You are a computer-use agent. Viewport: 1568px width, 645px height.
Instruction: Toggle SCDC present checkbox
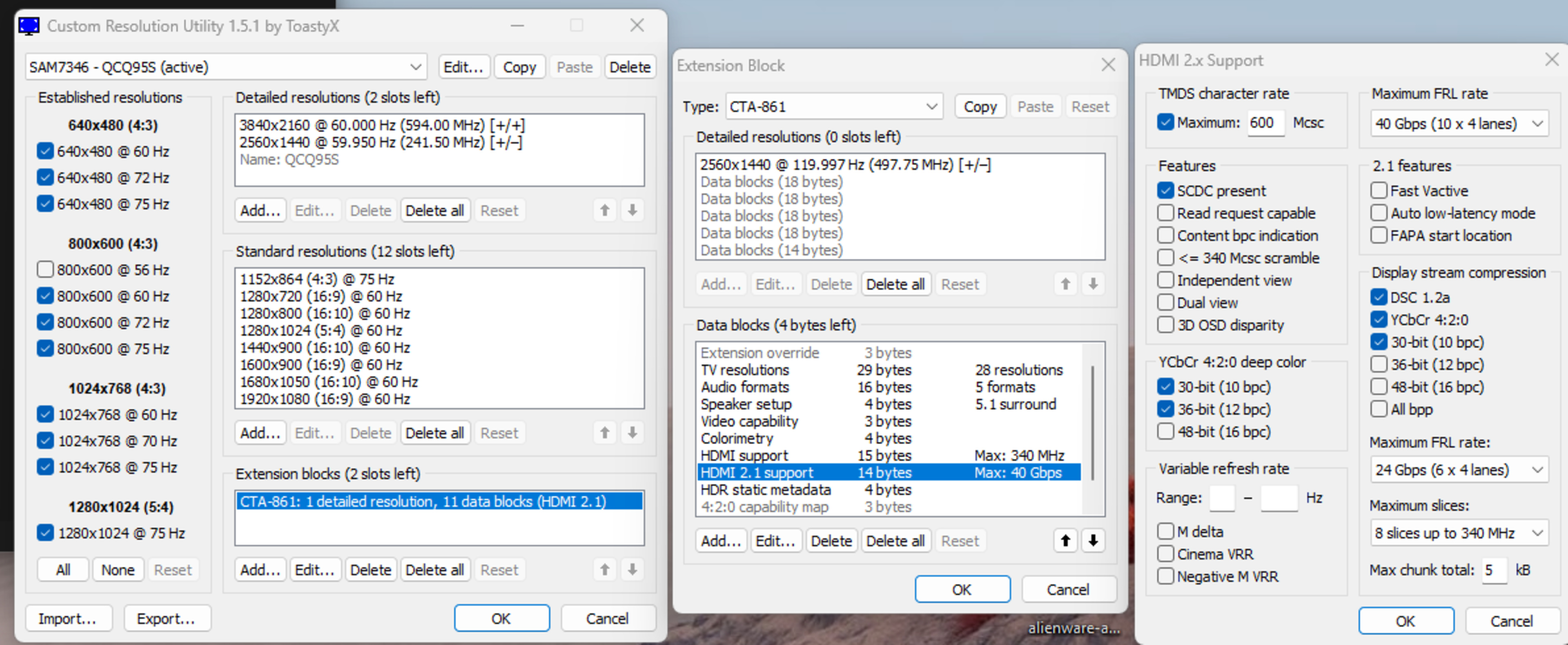click(x=1165, y=191)
